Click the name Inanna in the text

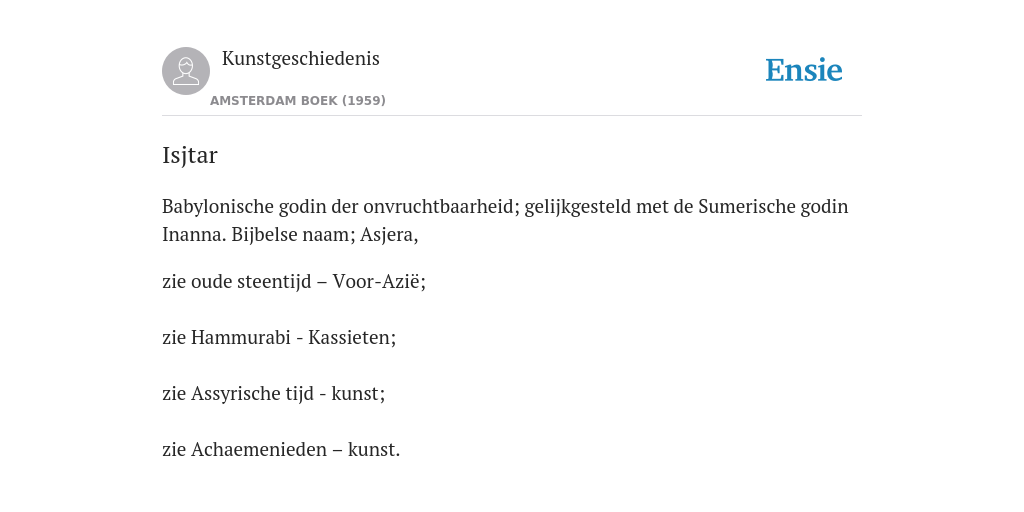(194, 234)
